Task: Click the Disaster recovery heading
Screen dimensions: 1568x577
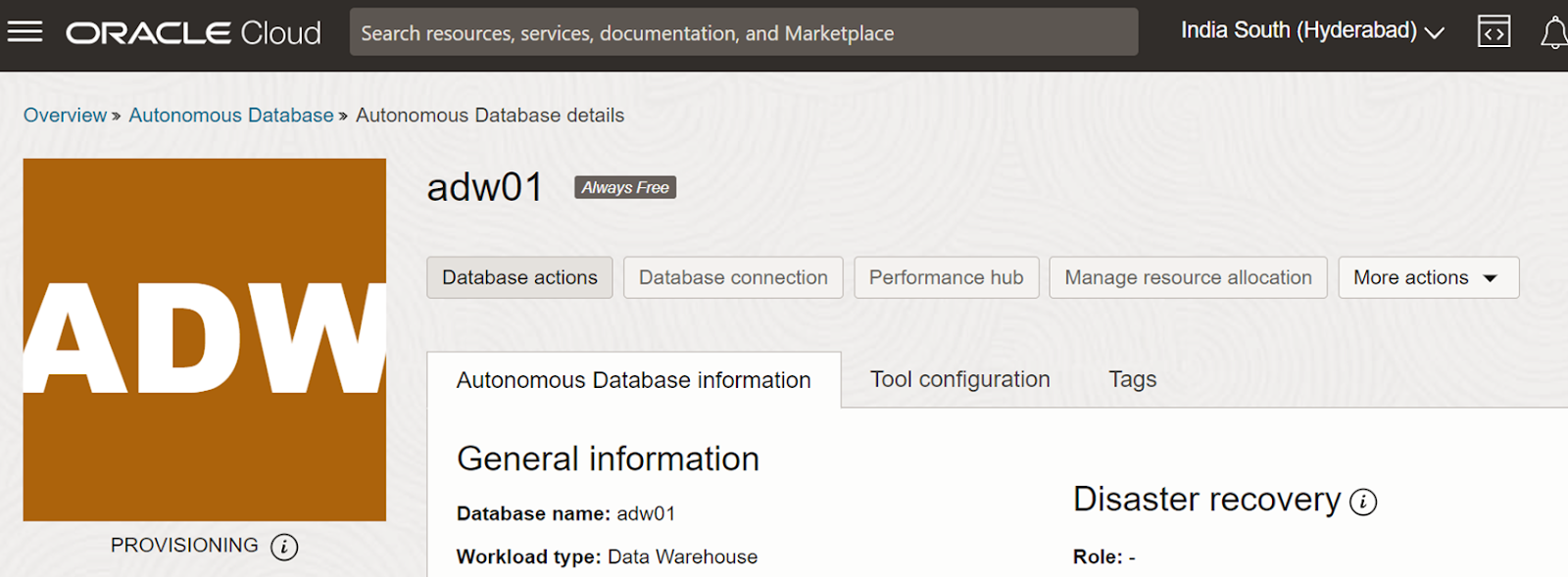Action: tap(1206, 500)
